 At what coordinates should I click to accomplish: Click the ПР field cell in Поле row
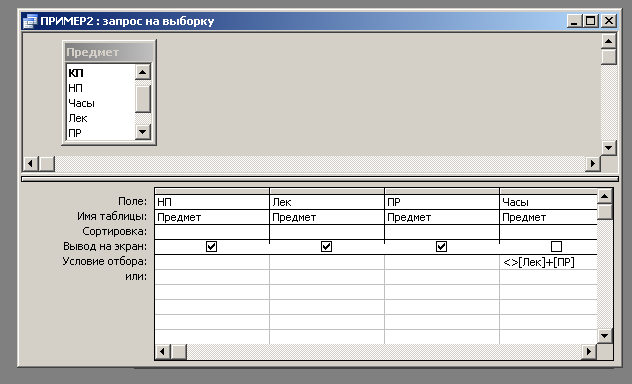(442, 202)
